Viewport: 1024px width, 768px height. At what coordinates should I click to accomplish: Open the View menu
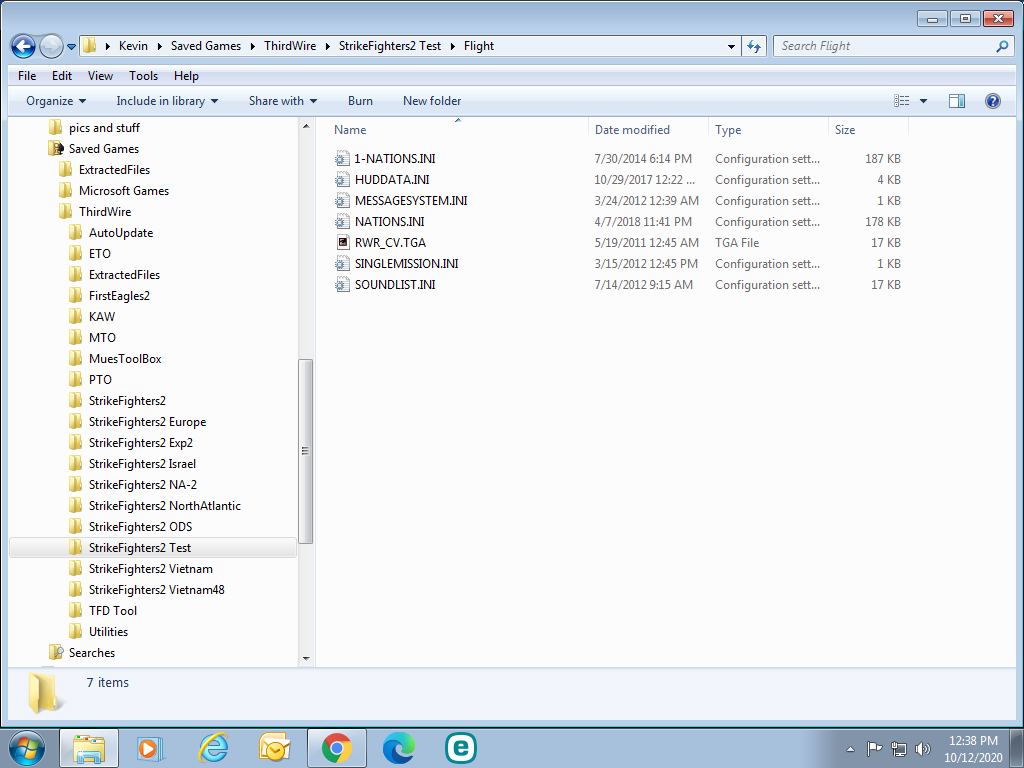100,76
